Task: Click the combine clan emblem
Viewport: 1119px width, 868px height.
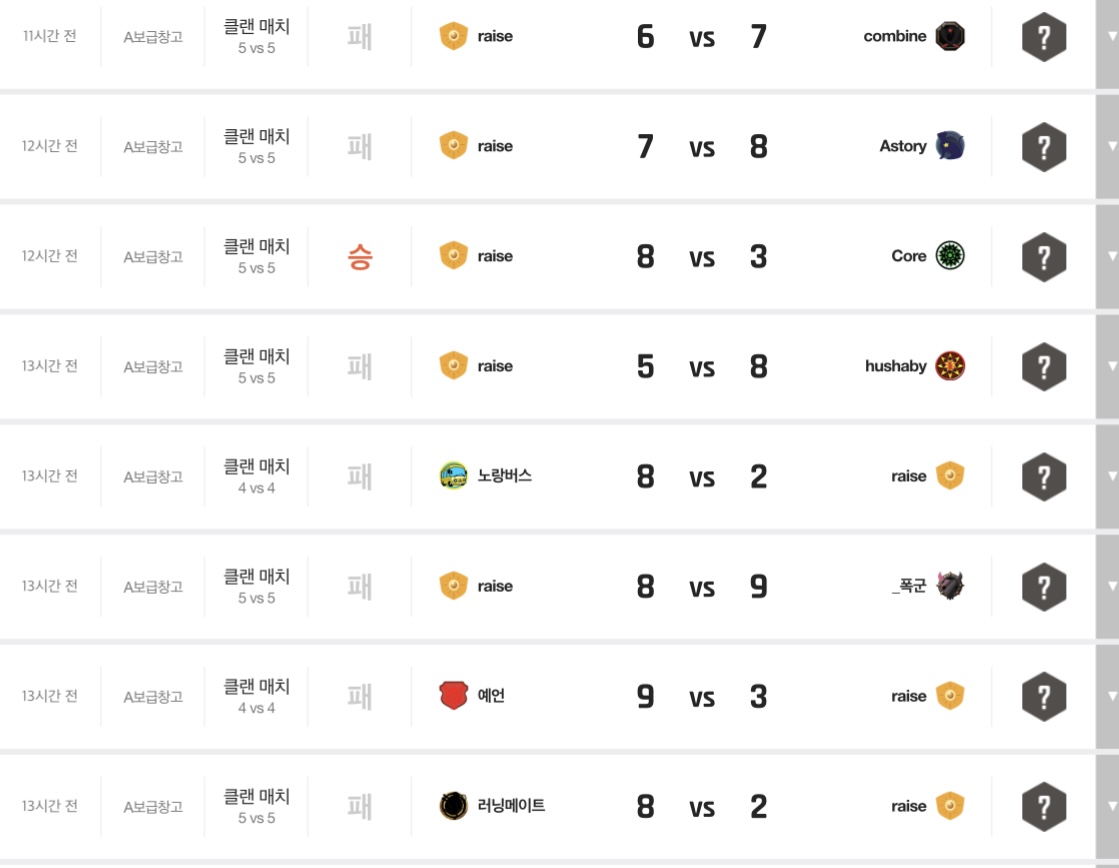Action: (x=949, y=37)
